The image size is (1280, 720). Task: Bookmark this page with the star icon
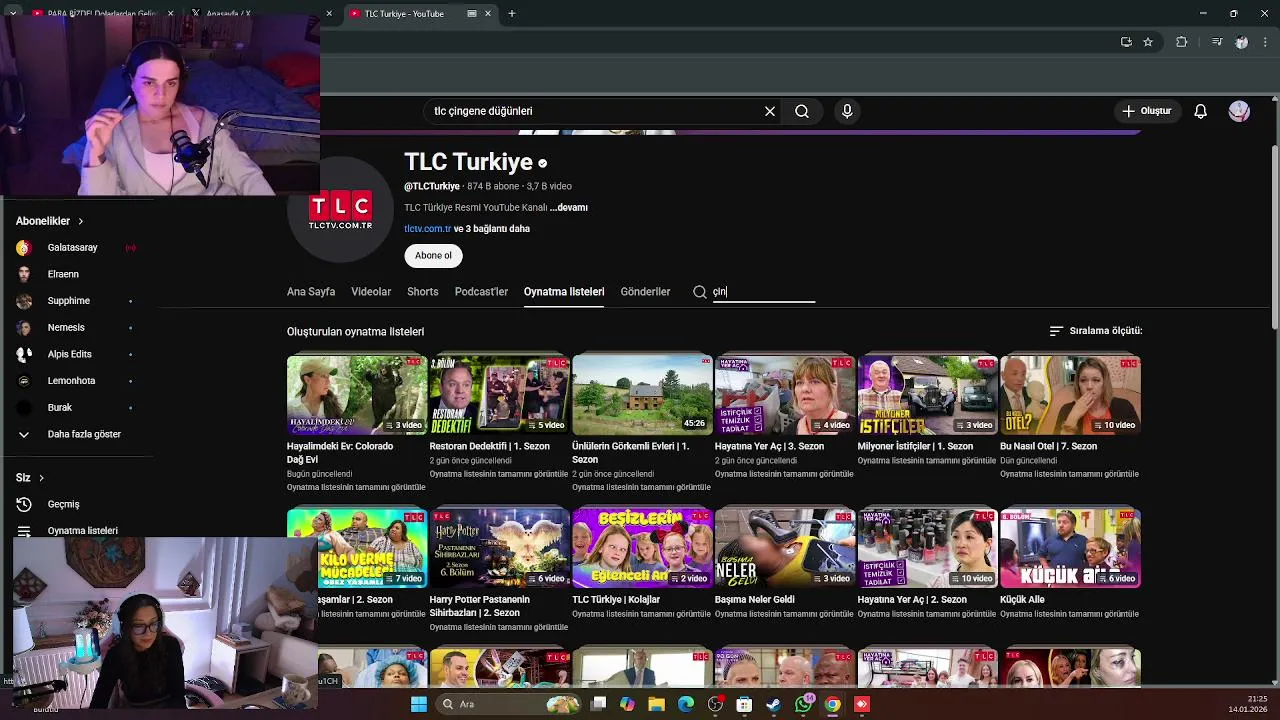click(x=1148, y=42)
